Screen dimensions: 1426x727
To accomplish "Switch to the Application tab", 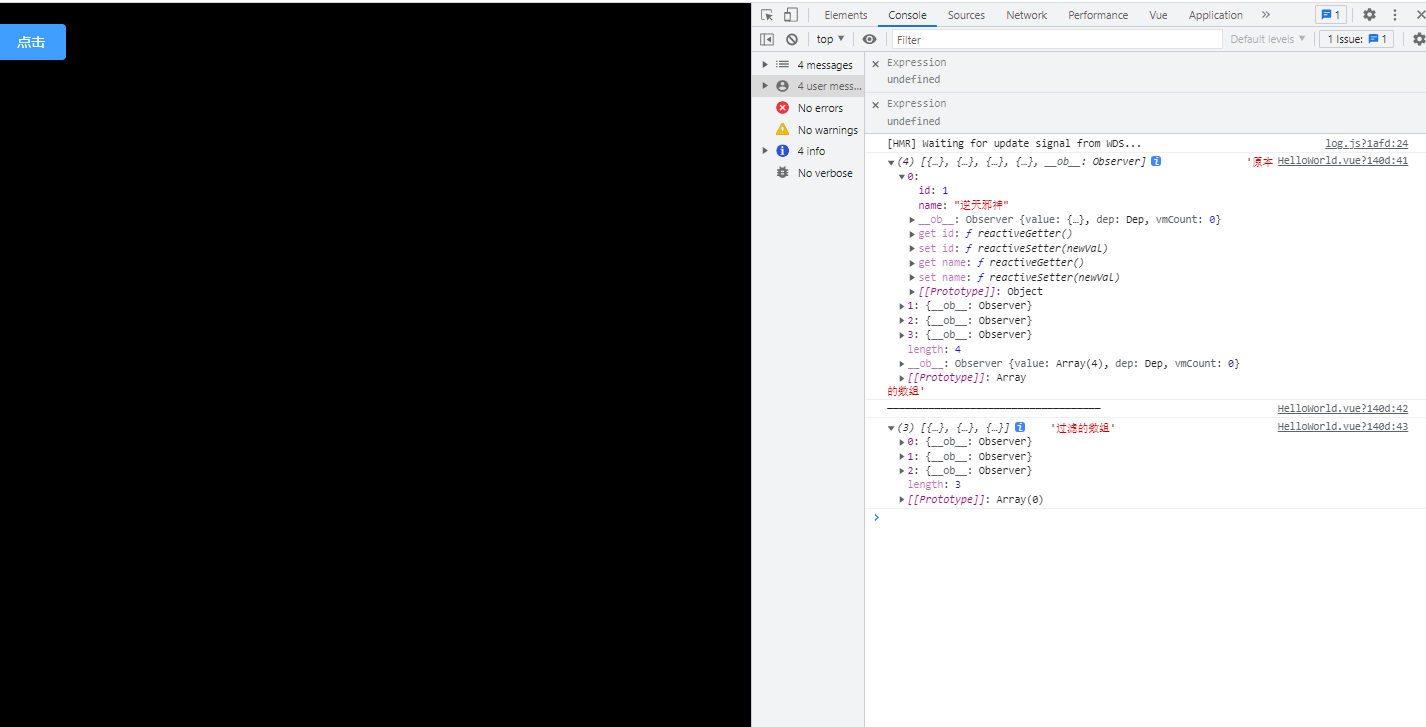I will 1215,15.
